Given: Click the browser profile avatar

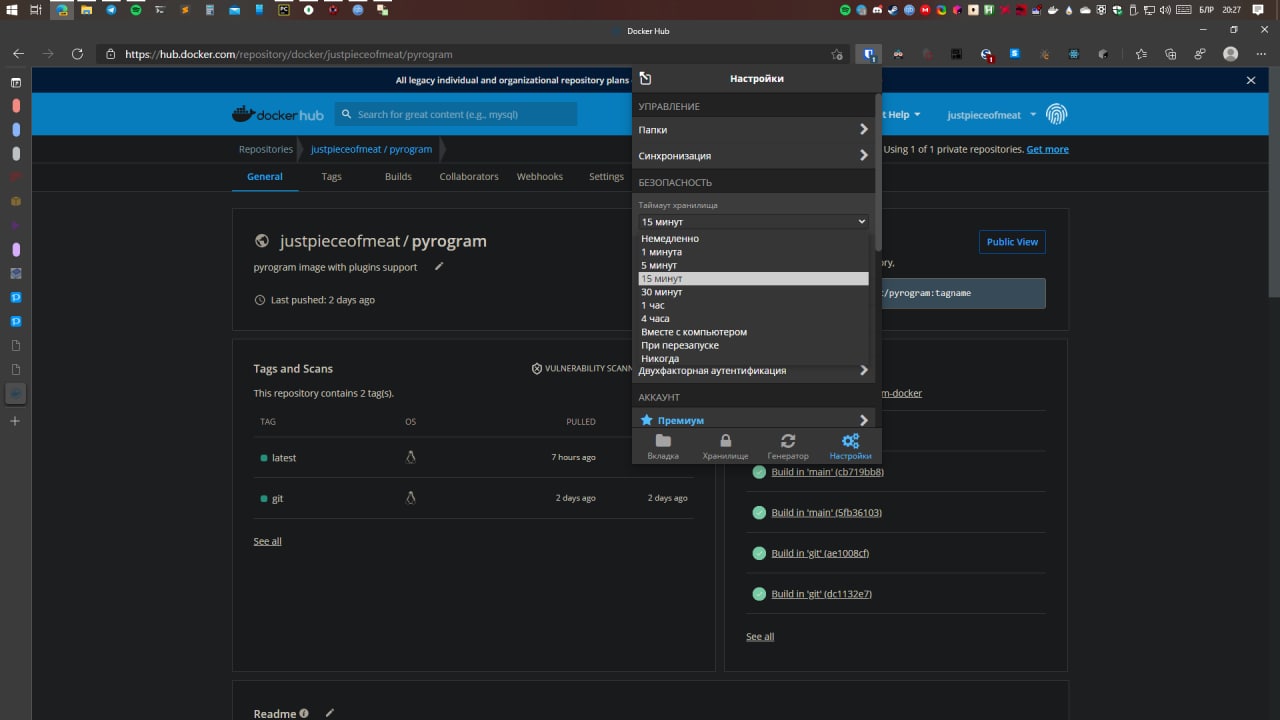Looking at the screenshot, I should (1231, 54).
